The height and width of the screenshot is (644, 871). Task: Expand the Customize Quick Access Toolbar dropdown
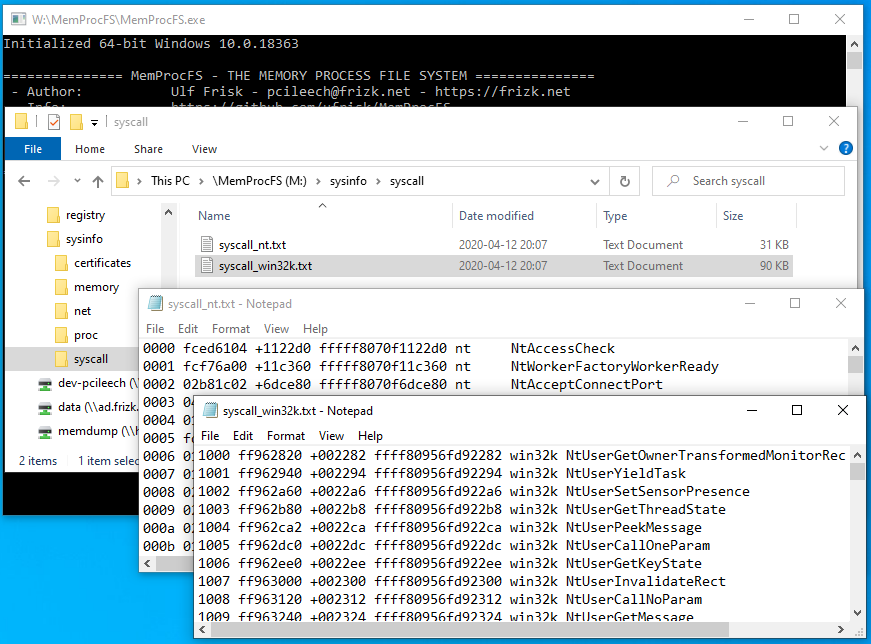pos(95,122)
